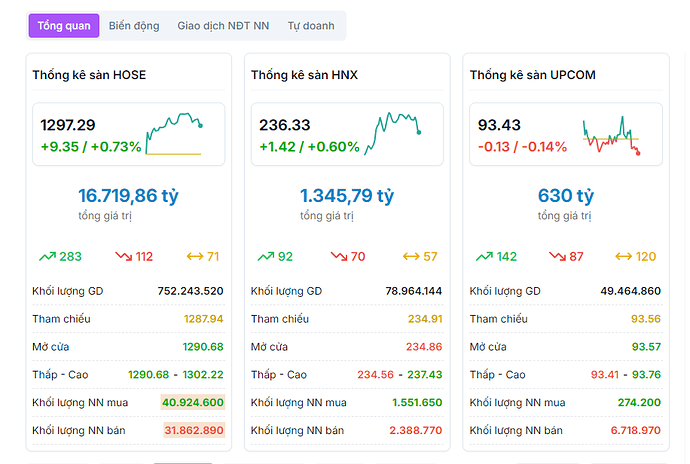Image resolution: width=690 pixels, height=464 pixels.
Task: Click the HOSE index mini chart
Action: [174, 134]
